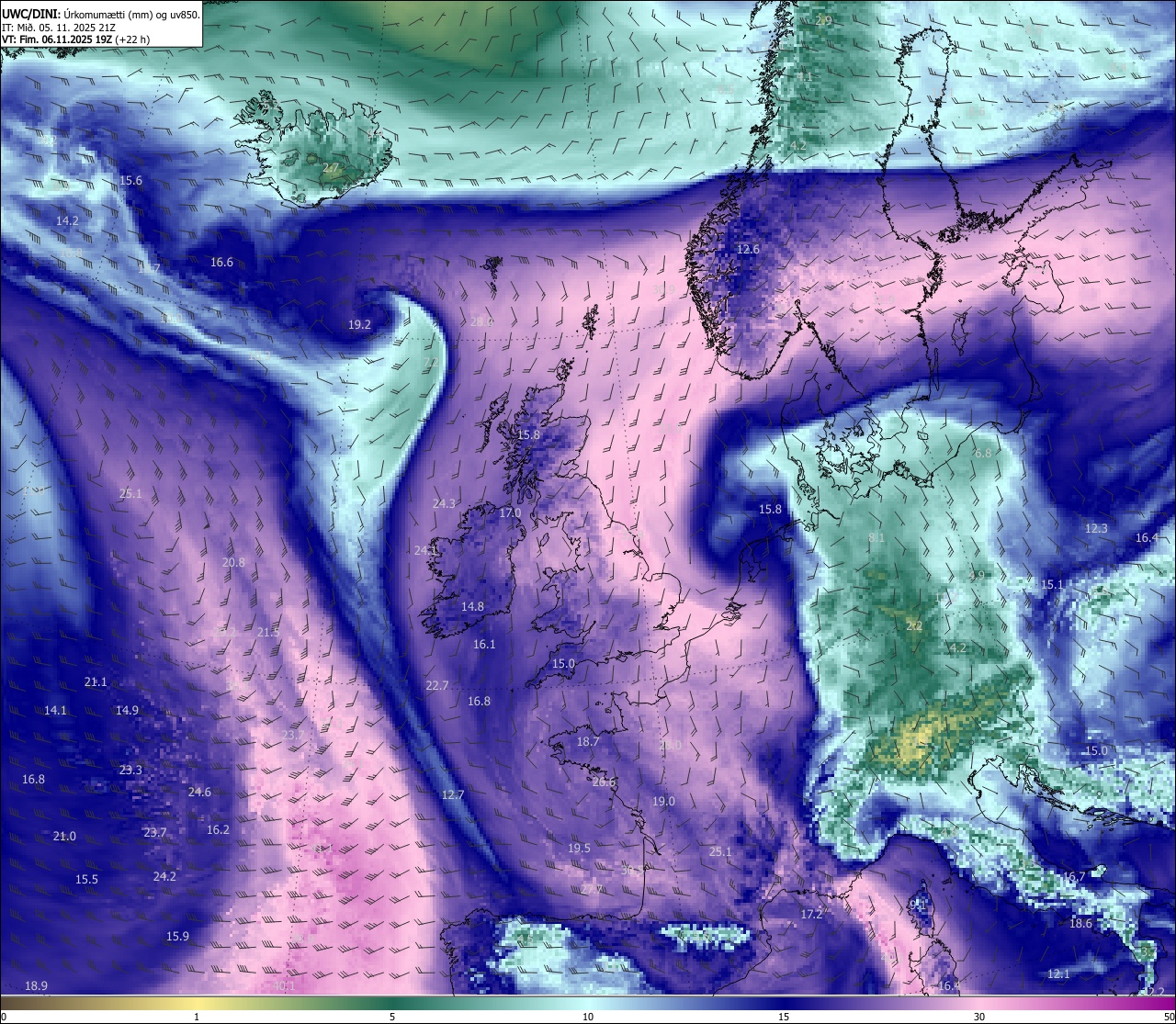Click the 24.3 value northwest of Ireland
The height and width of the screenshot is (1024, 1176).
tap(444, 504)
